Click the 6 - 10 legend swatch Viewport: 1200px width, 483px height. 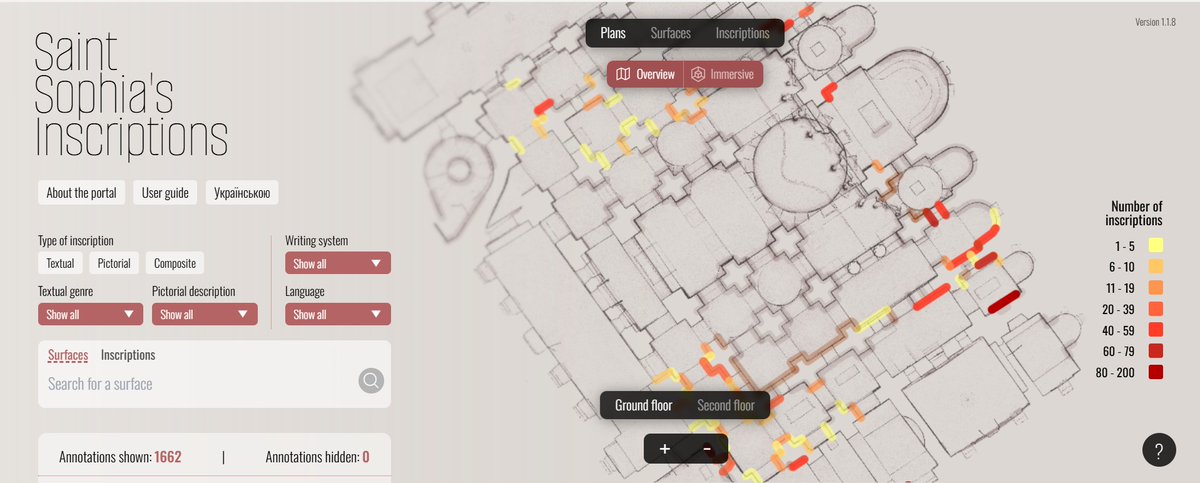tap(1156, 266)
